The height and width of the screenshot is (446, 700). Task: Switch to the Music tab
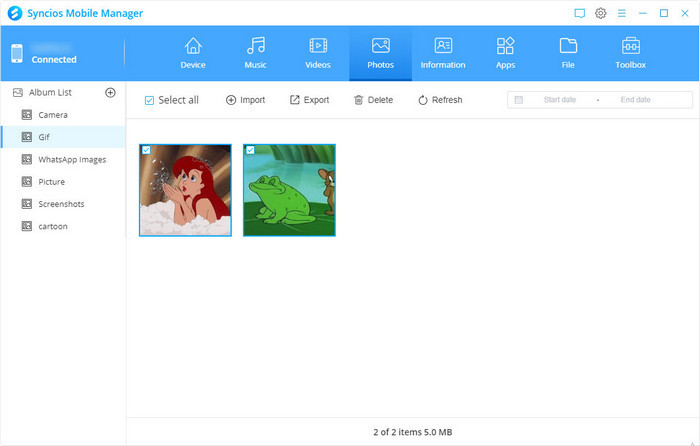tap(255, 53)
